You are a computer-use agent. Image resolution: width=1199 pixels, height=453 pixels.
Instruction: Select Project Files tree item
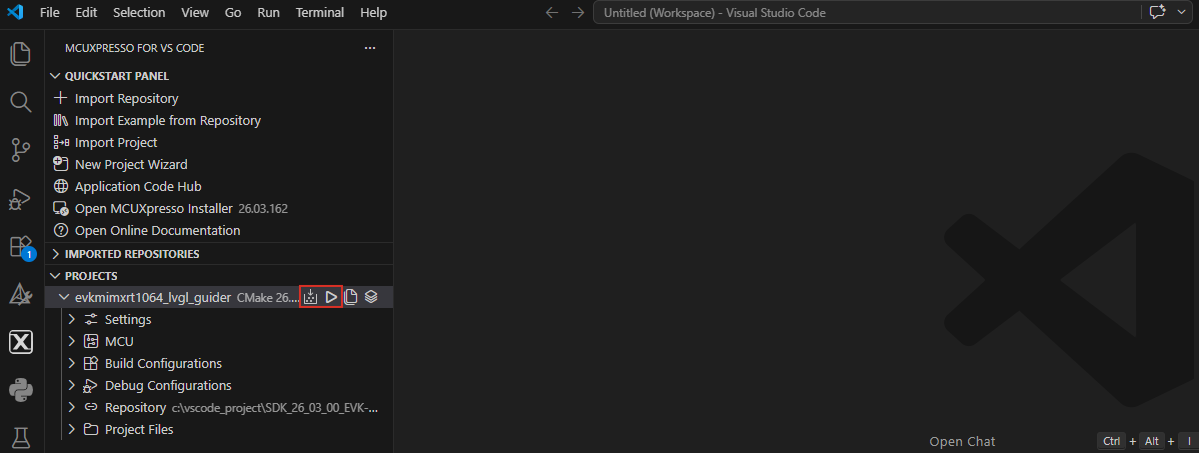(x=139, y=429)
